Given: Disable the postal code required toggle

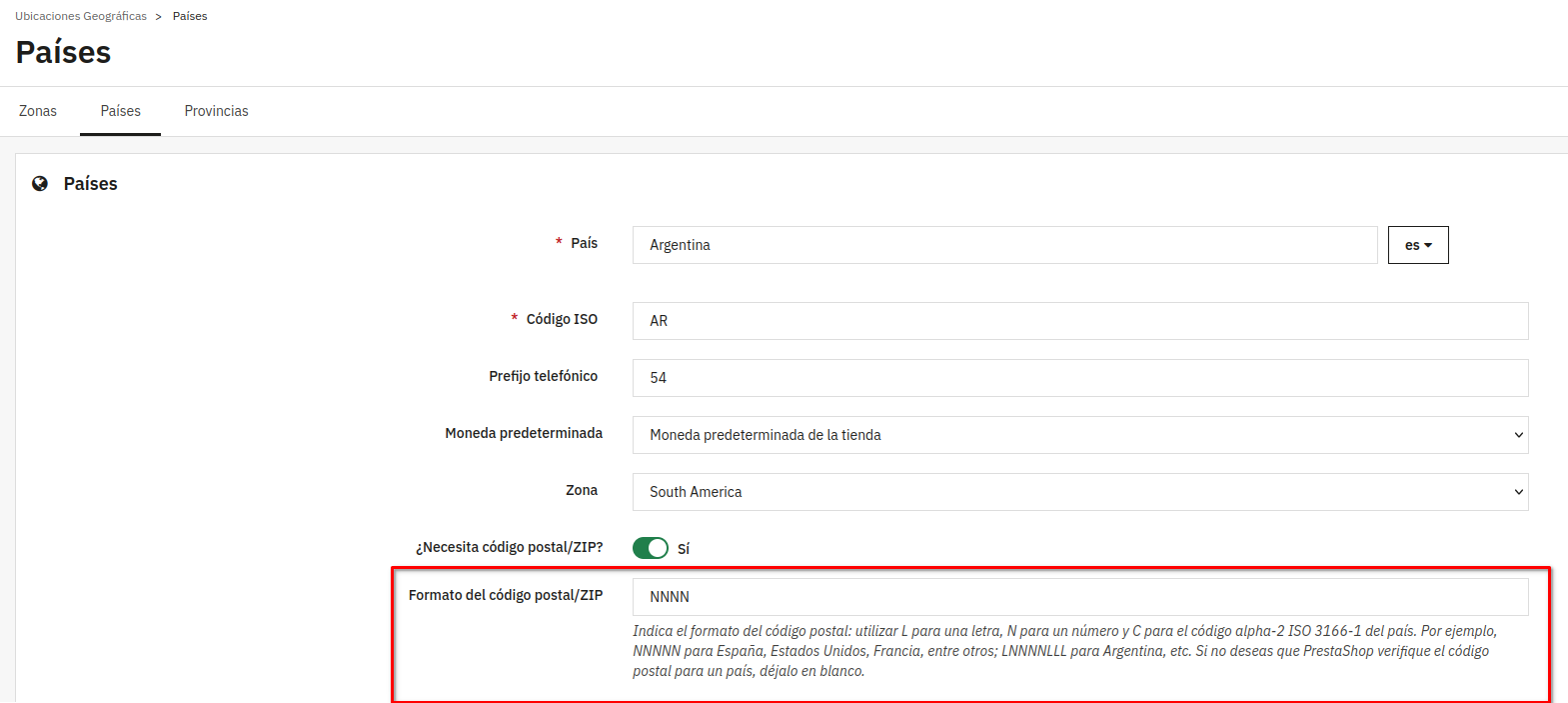Looking at the screenshot, I should pos(651,548).
